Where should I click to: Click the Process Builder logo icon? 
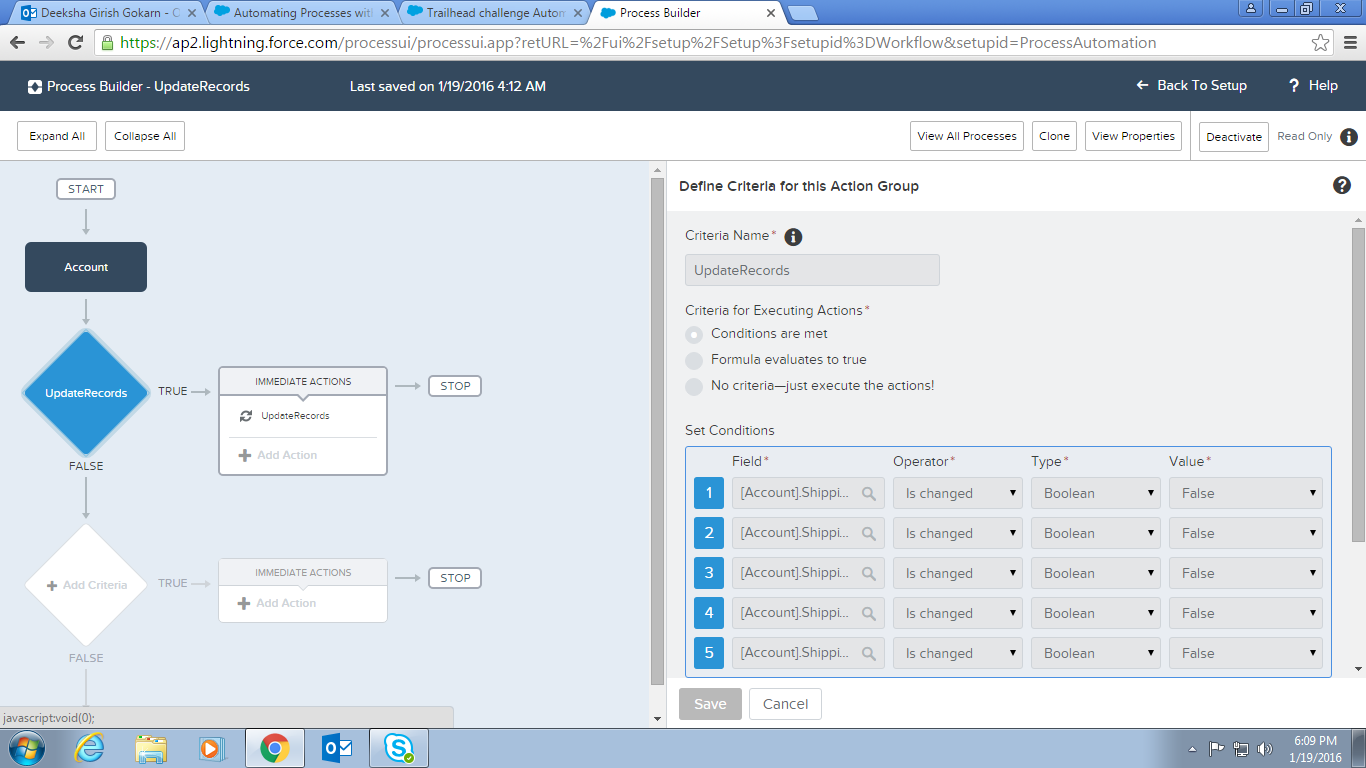[x=35, y=86]
